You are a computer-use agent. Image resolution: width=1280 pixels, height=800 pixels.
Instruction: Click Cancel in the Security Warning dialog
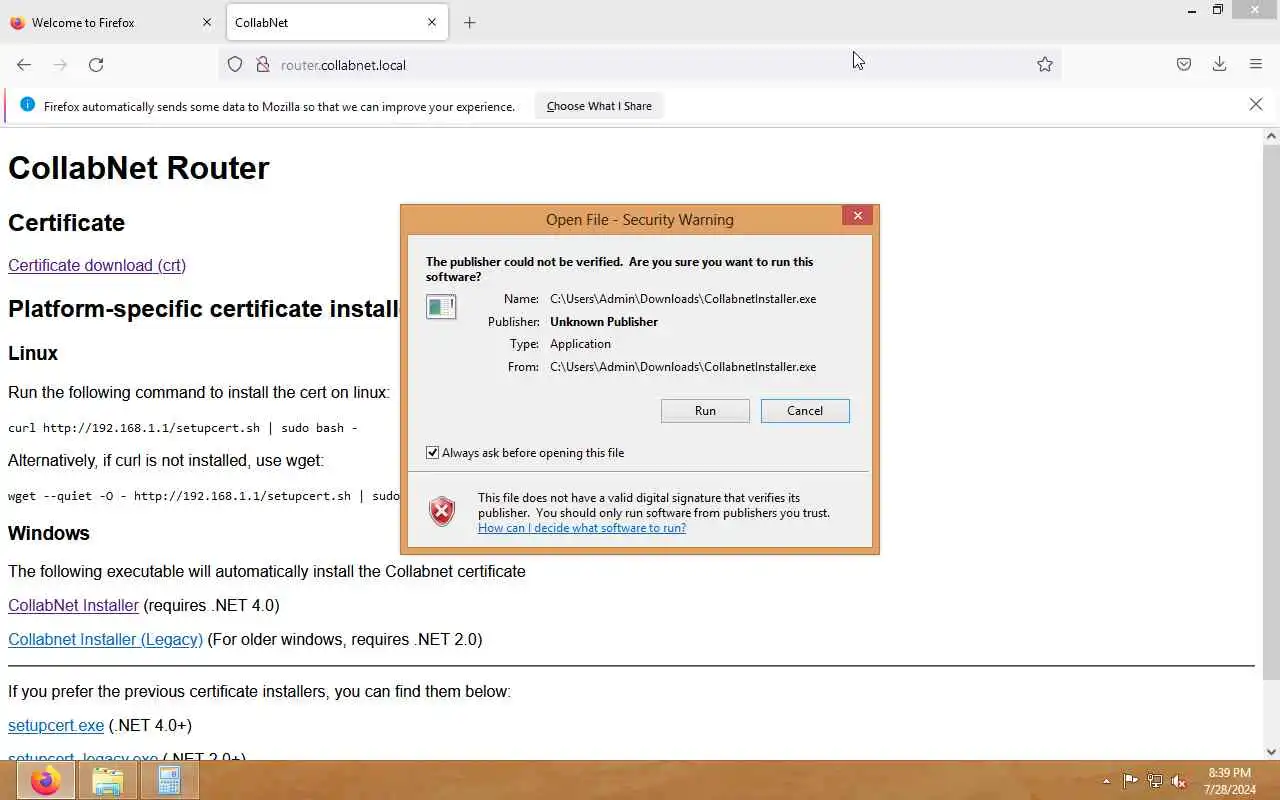click(x=805, y=411)
